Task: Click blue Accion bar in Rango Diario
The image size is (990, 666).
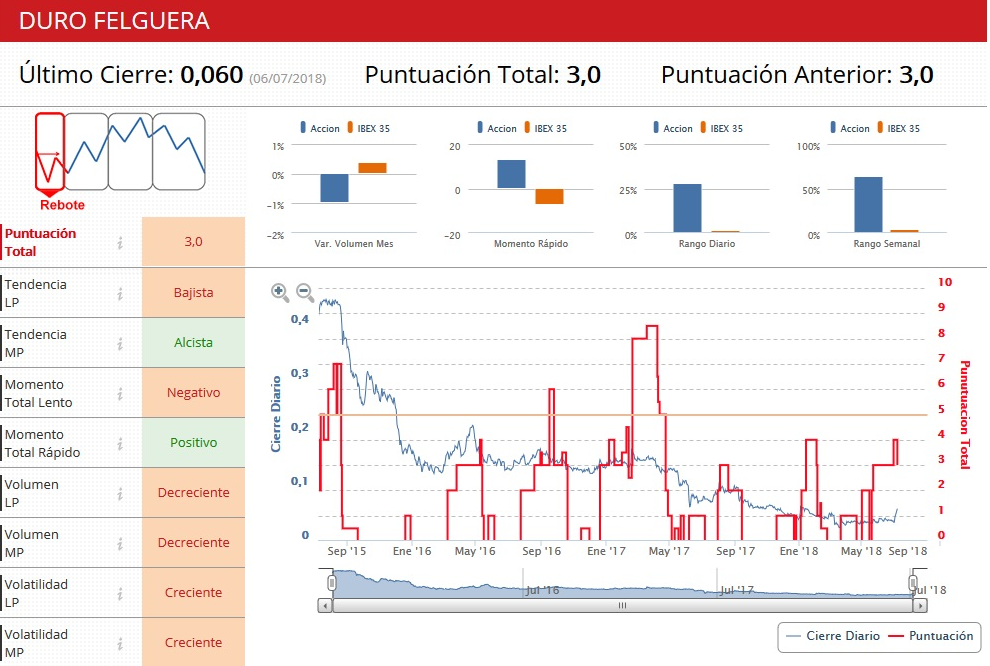Action: [688, 208]
